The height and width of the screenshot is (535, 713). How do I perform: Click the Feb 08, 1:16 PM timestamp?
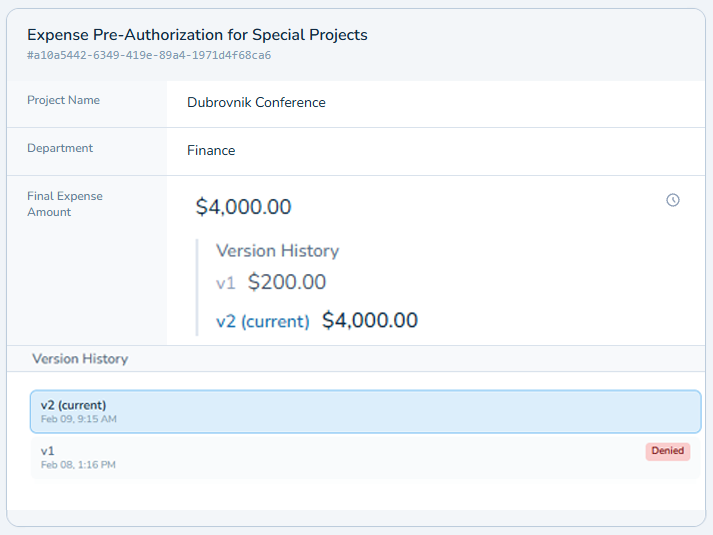pyautogui.click(x=78, y=465)
